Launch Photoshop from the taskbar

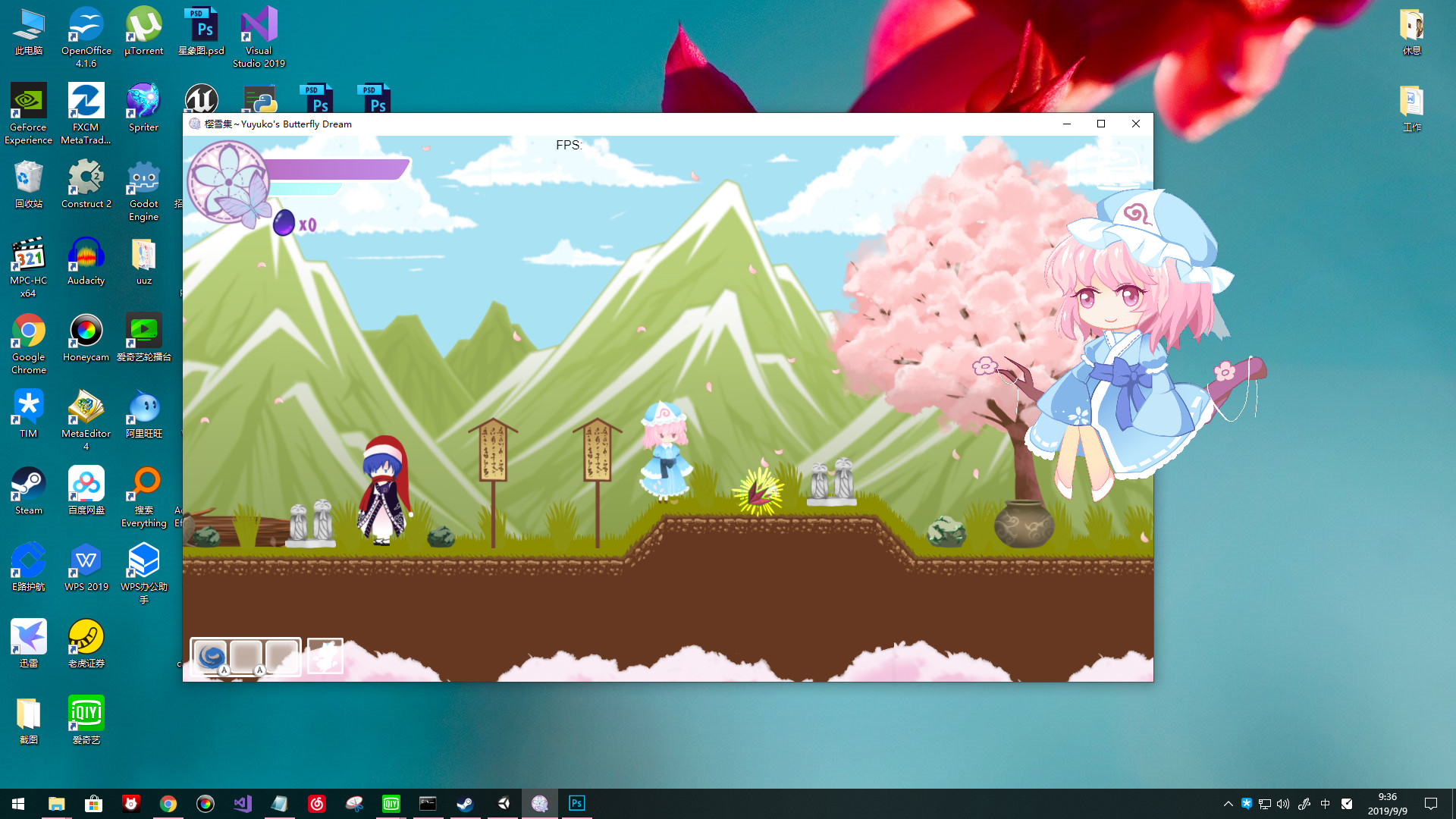pos(576,803)
